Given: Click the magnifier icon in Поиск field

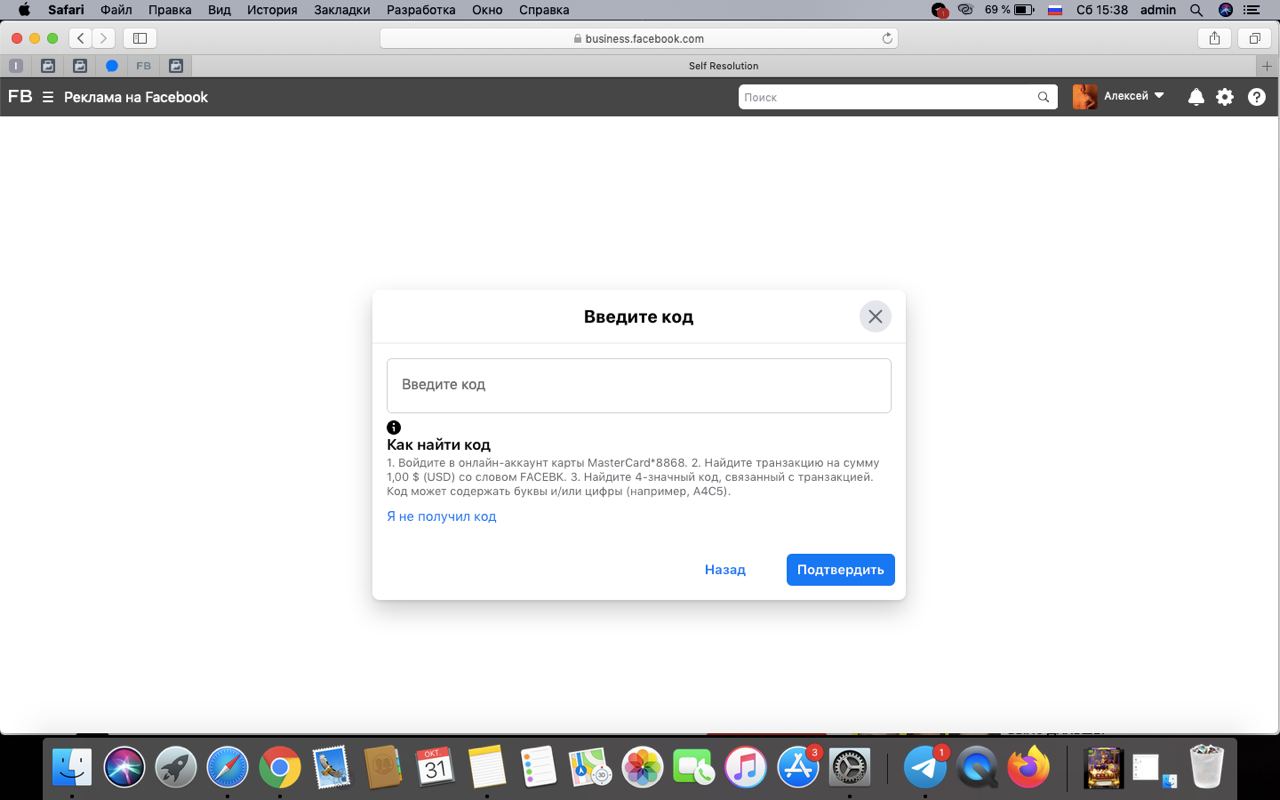Looking at the screenshot, I should pos(1044,97).
